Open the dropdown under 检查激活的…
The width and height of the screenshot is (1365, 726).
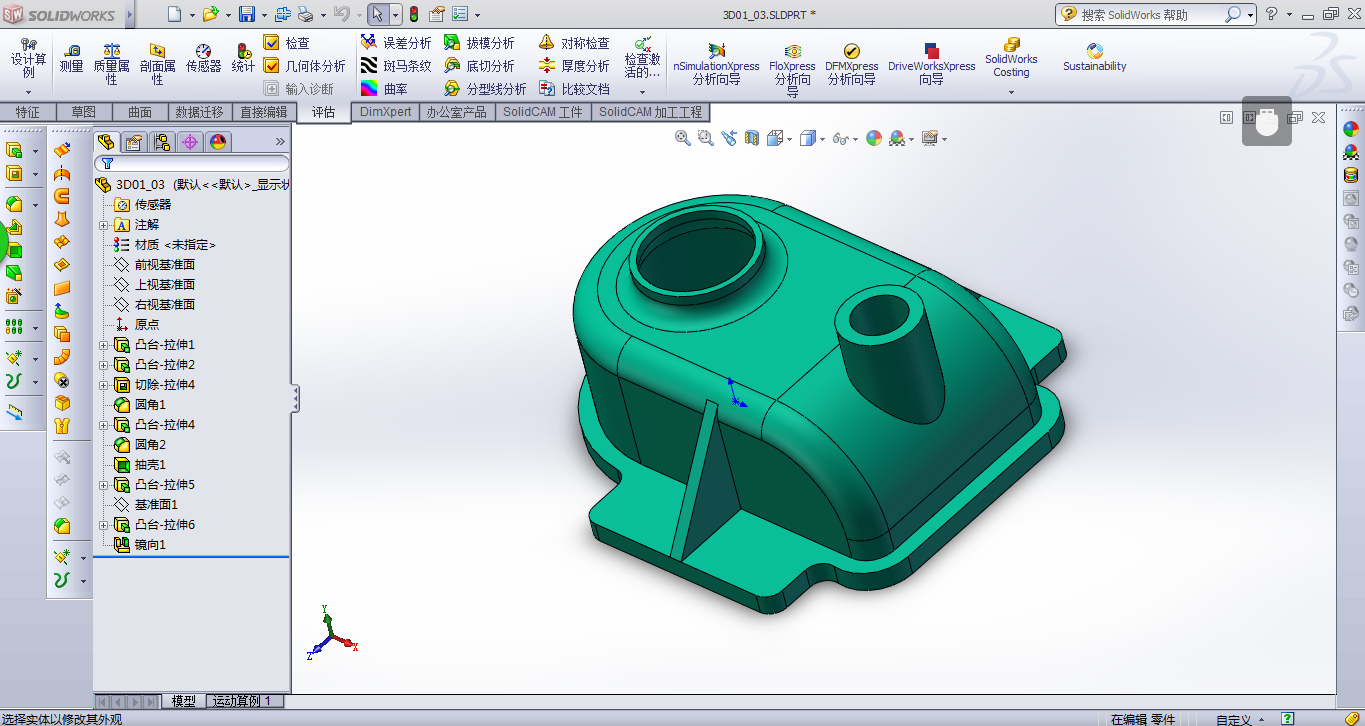coord(643,92)
